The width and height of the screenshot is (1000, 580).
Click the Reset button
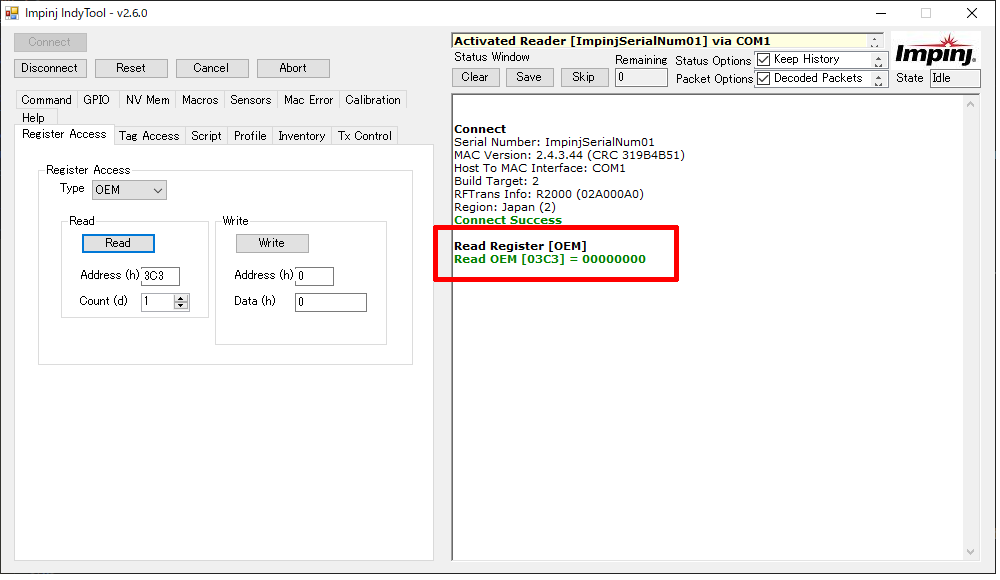pyautogui.click(x=131, y=68)
